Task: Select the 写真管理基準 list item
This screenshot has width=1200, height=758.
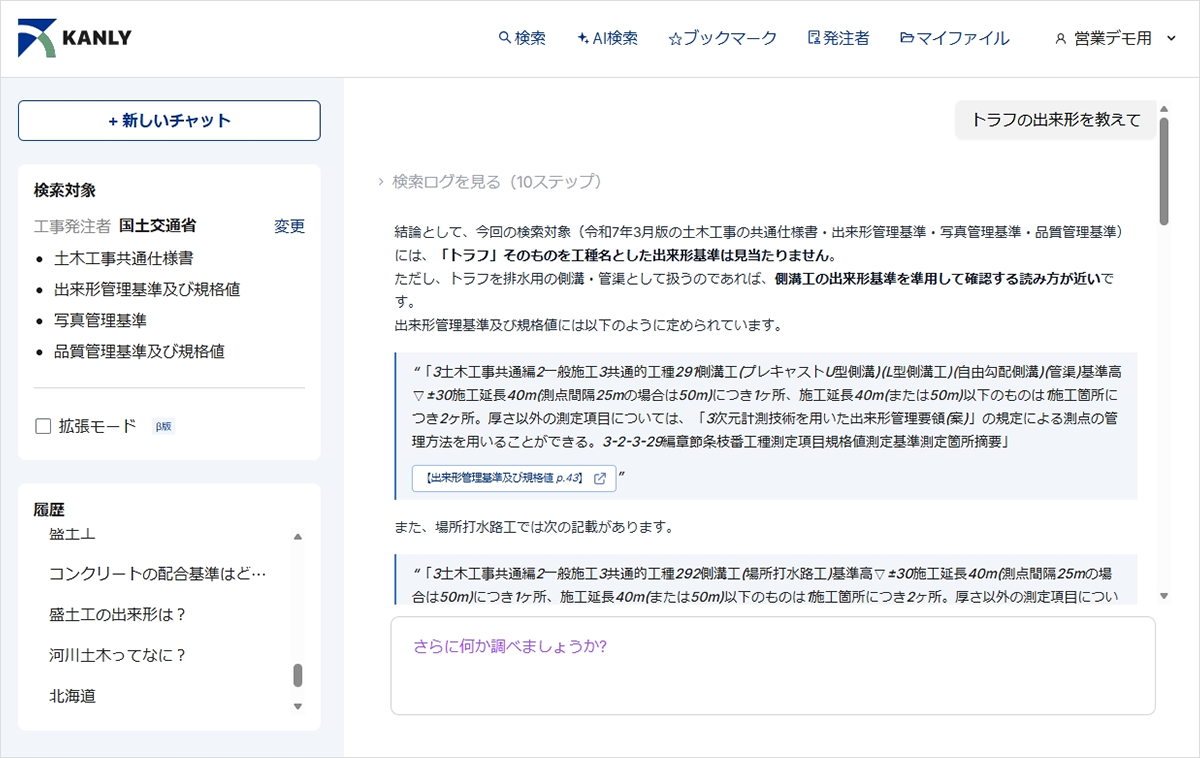Action: [x=100, y=320]
